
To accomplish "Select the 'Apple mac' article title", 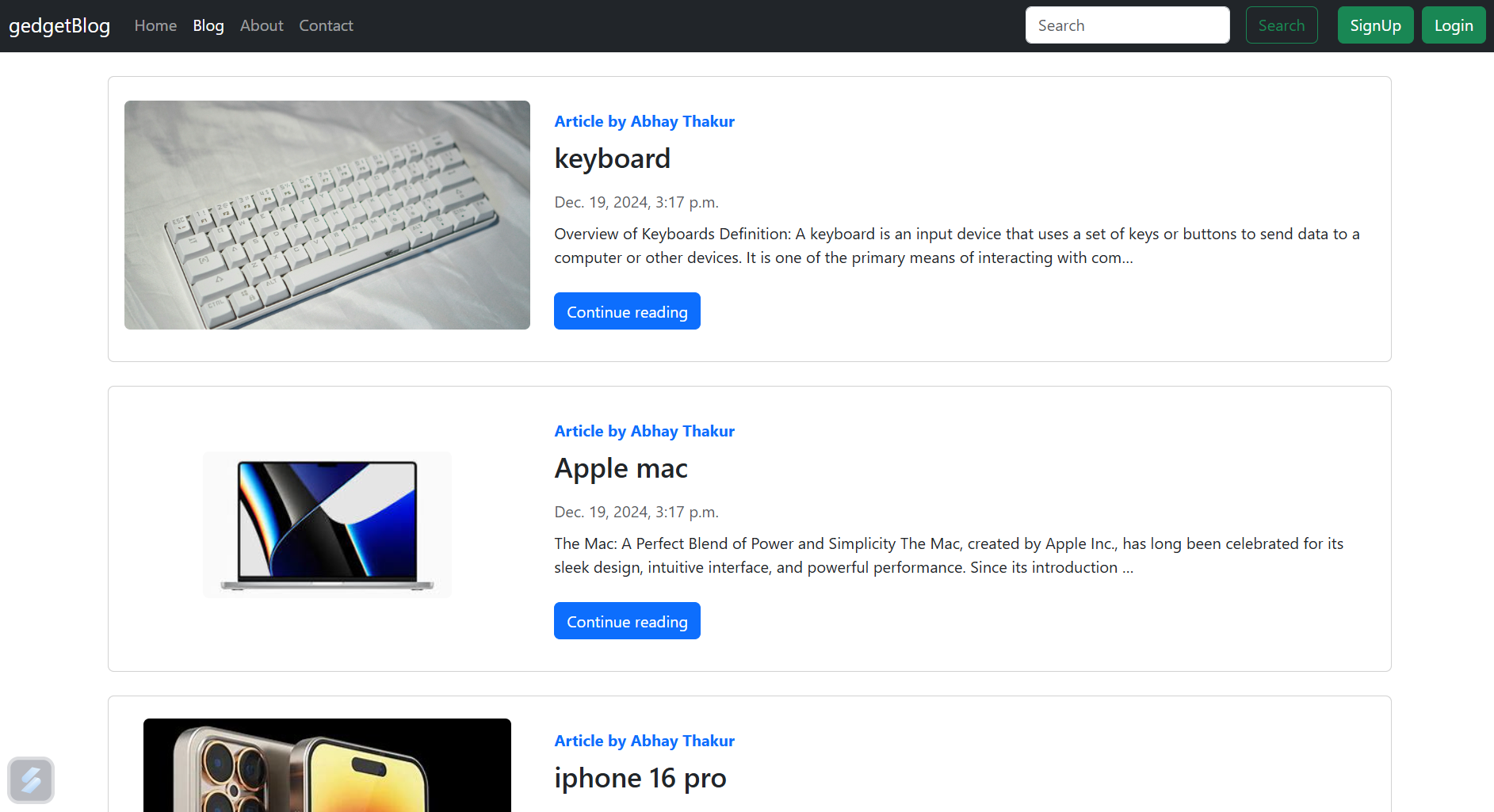I will 621,468.
